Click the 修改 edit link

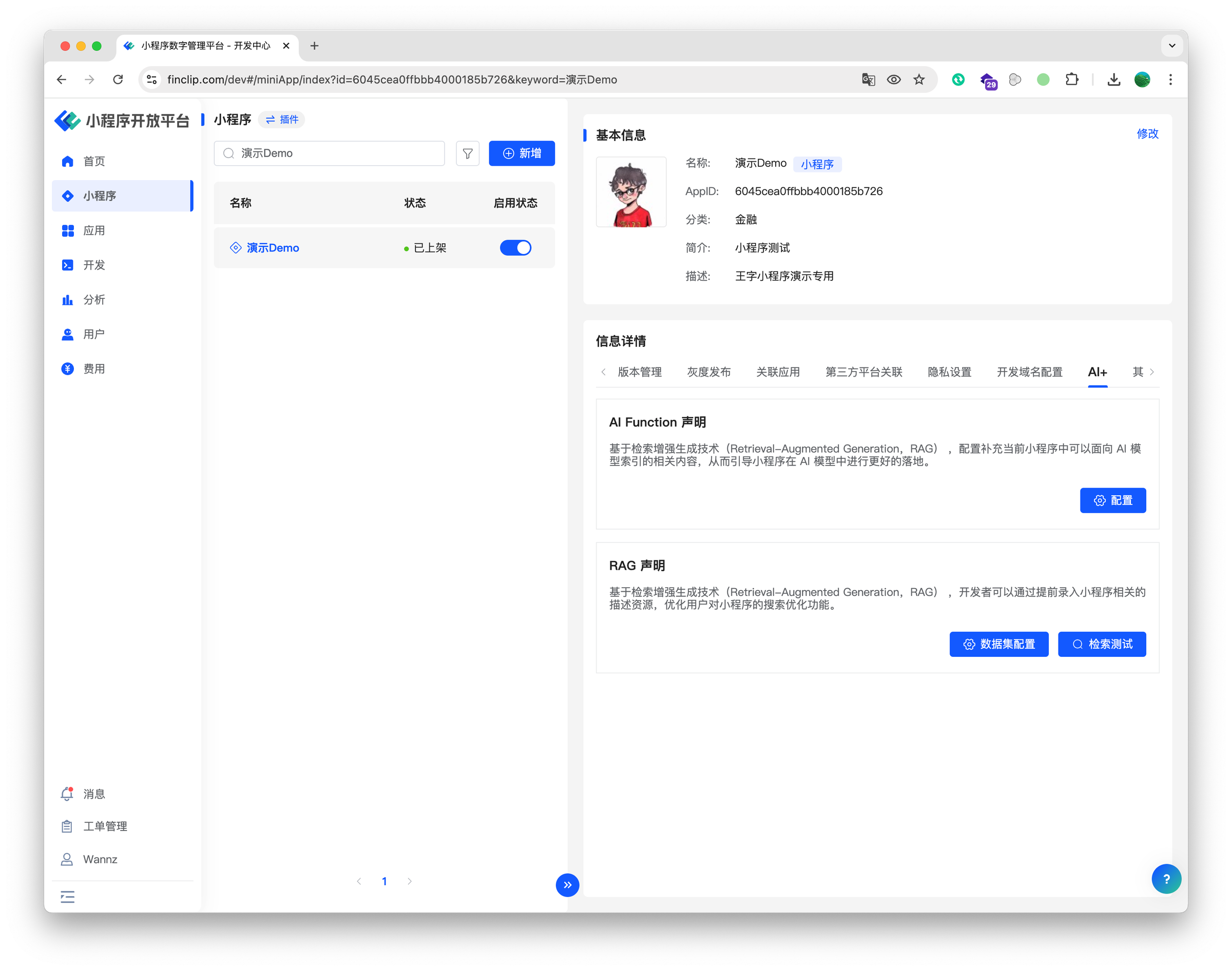pos(1147,134)
